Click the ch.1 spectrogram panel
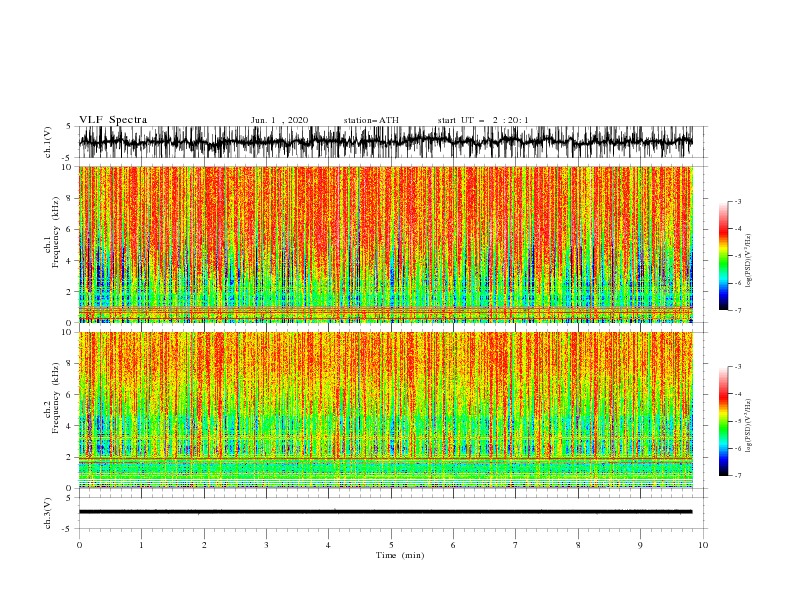 point(386,244)
